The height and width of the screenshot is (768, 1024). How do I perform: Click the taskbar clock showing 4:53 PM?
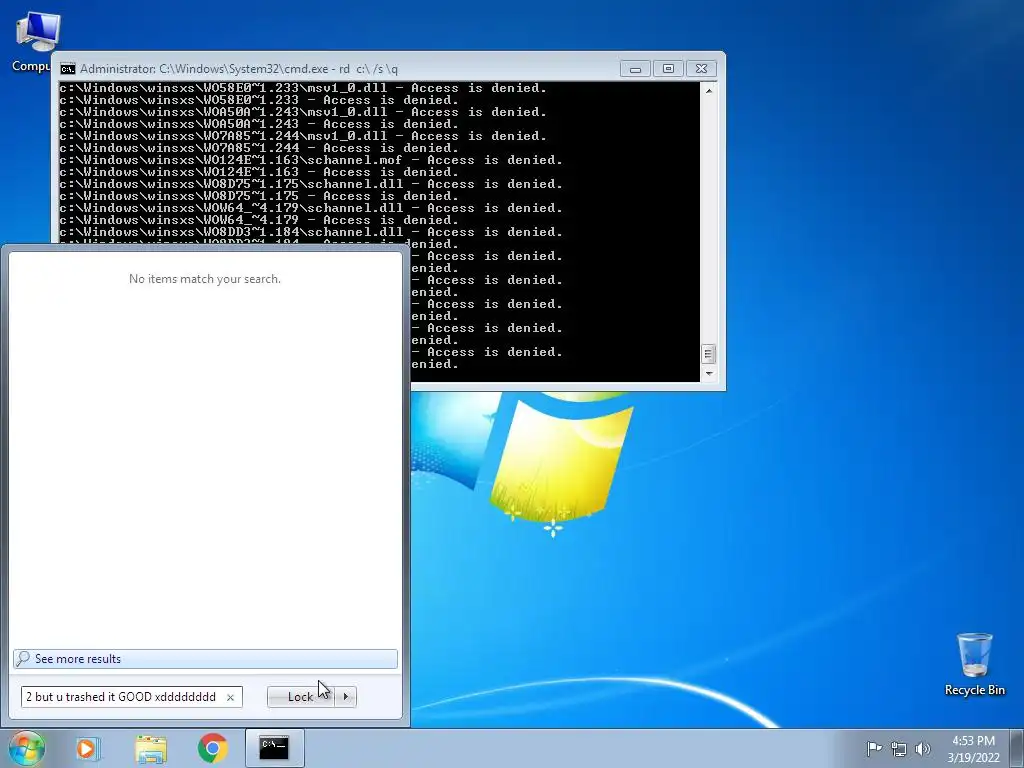[x=973, y=748]
